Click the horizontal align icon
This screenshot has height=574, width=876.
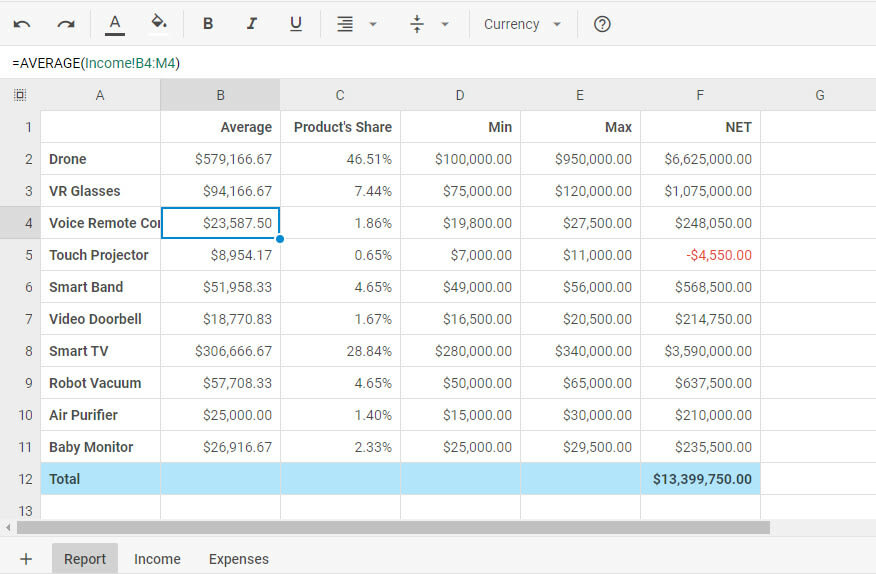tap(345, 24)
